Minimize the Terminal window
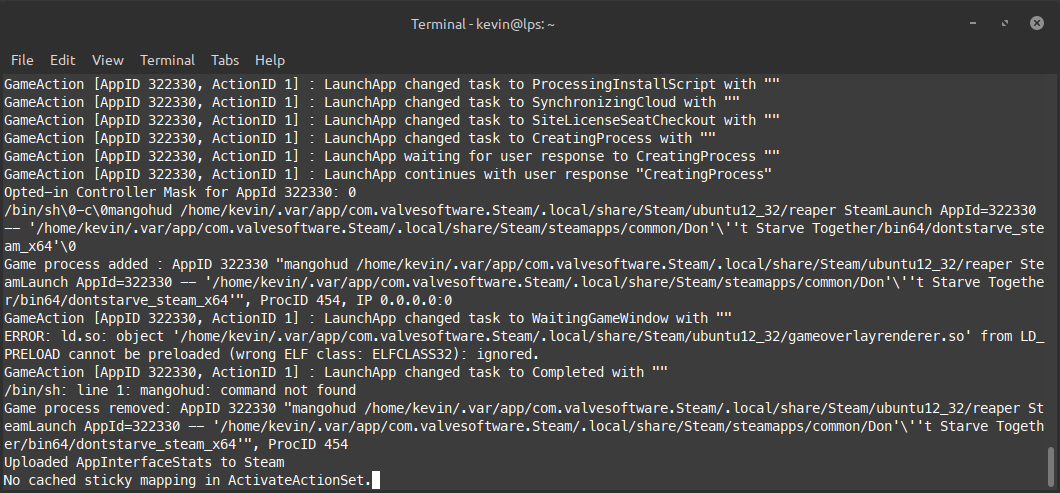The width and height of the screenshot is (1060, 493). tap(972, 24)
